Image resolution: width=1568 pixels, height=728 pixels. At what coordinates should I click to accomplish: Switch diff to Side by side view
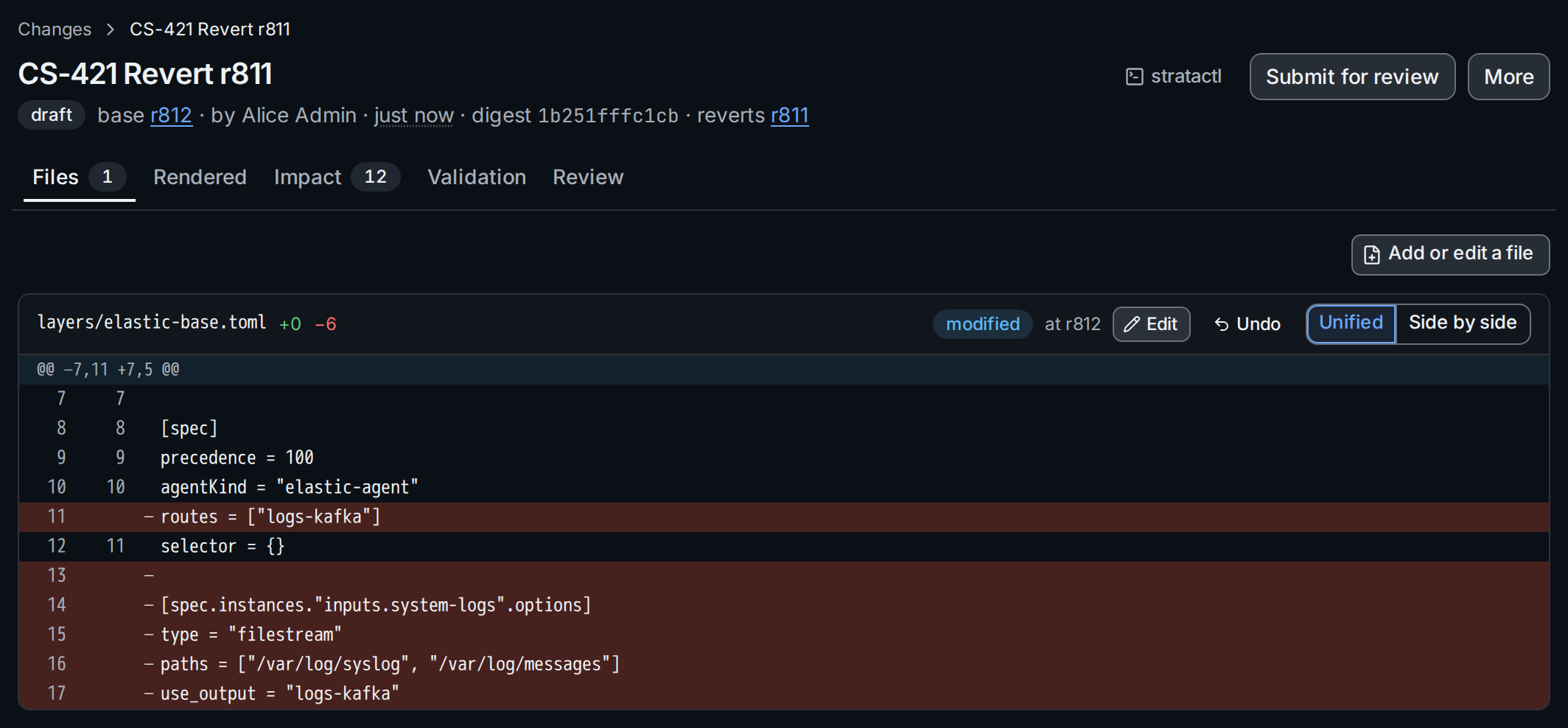click(x=1463, y=323)
